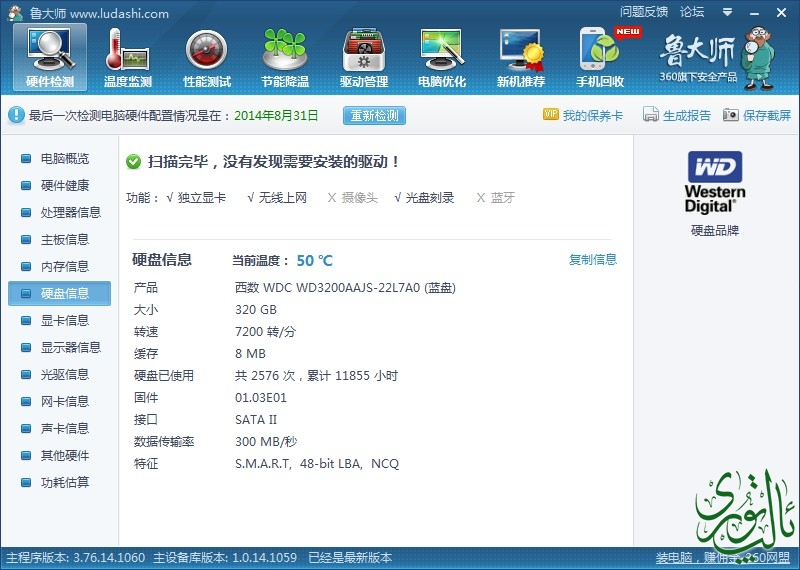Click the 300 MB/秒 transfer rate value

tap(266, 441)
